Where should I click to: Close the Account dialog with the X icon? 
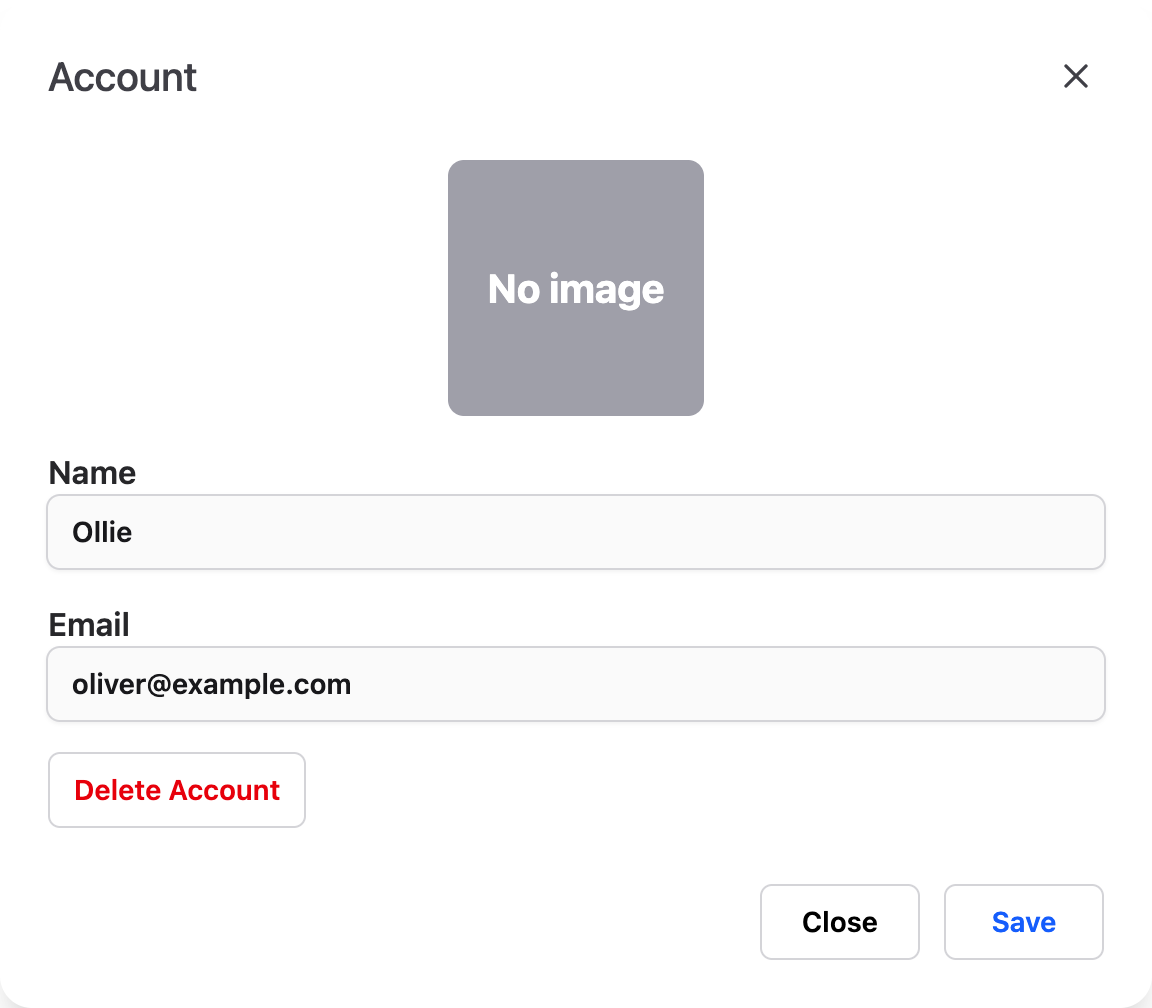click(1076, 76)
